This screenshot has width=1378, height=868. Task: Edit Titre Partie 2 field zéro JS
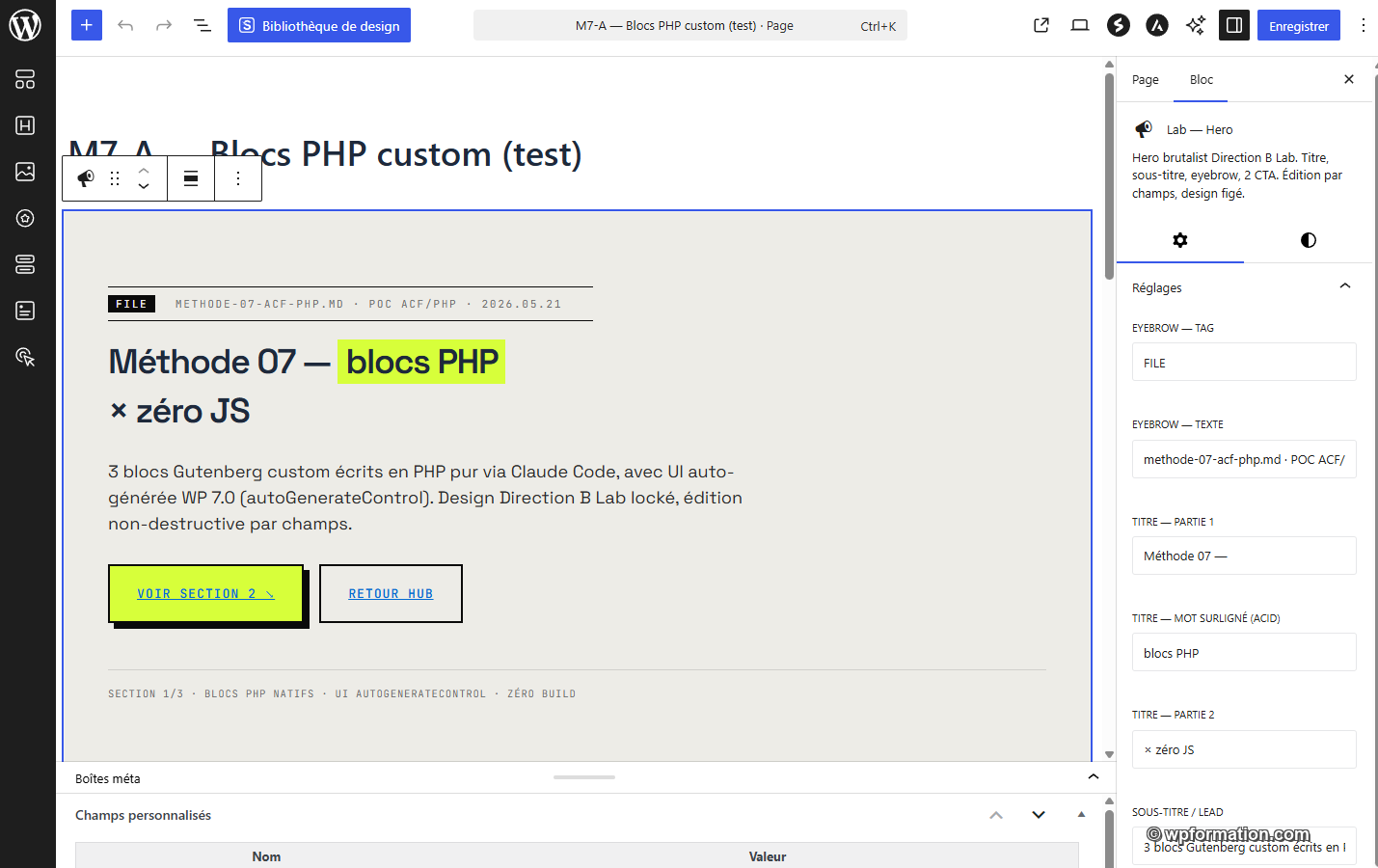tap(1244, 749)
